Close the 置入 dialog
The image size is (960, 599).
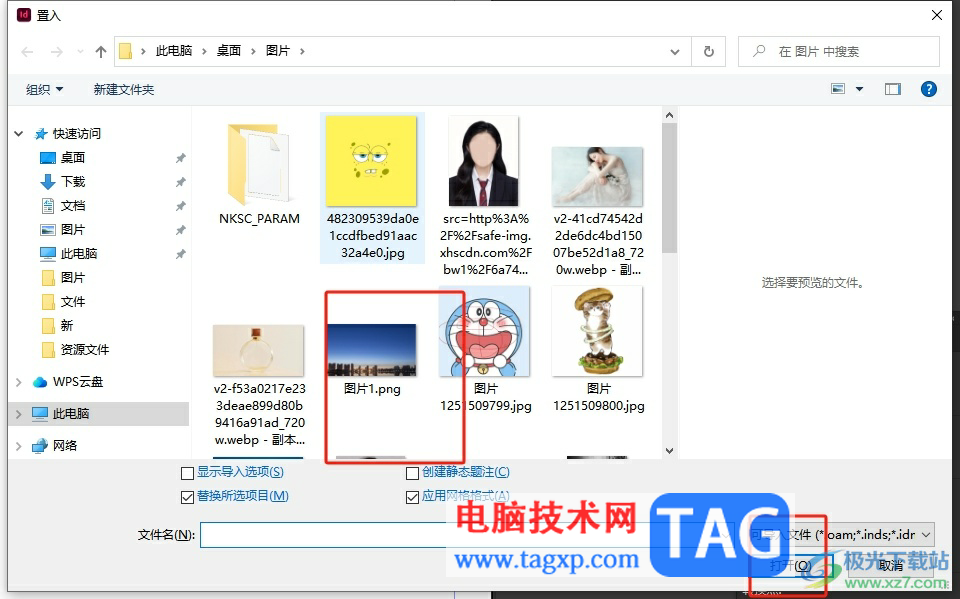click(x=937, y=15)
